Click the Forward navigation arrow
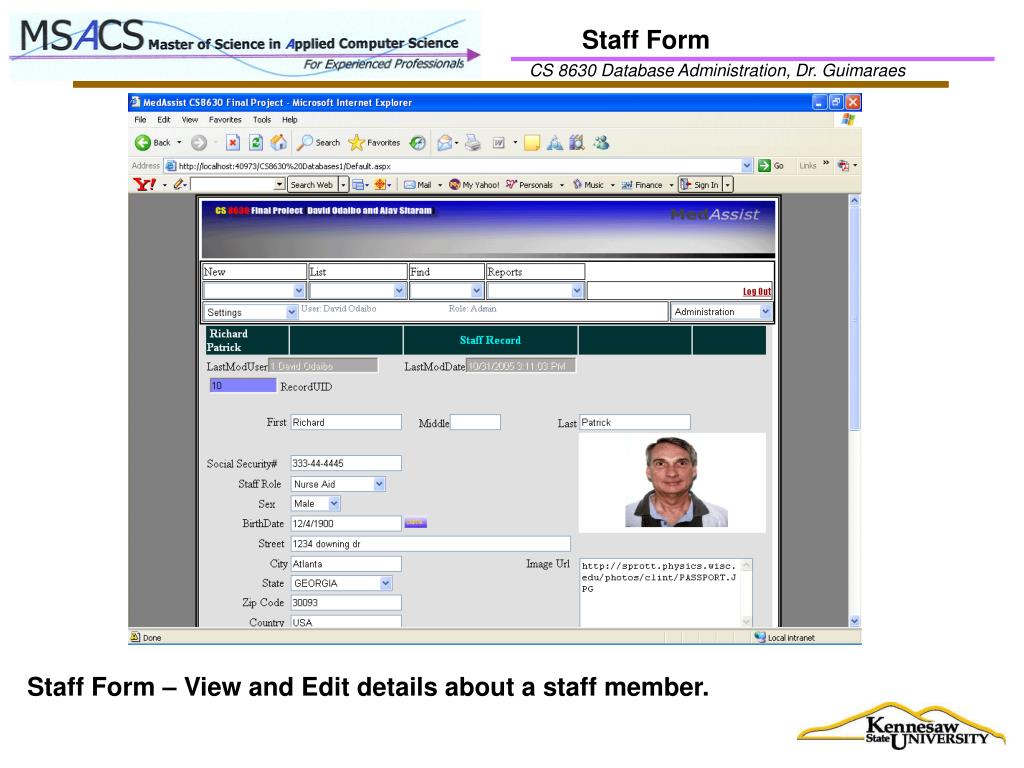1024x768 pixels. [199, 143]
